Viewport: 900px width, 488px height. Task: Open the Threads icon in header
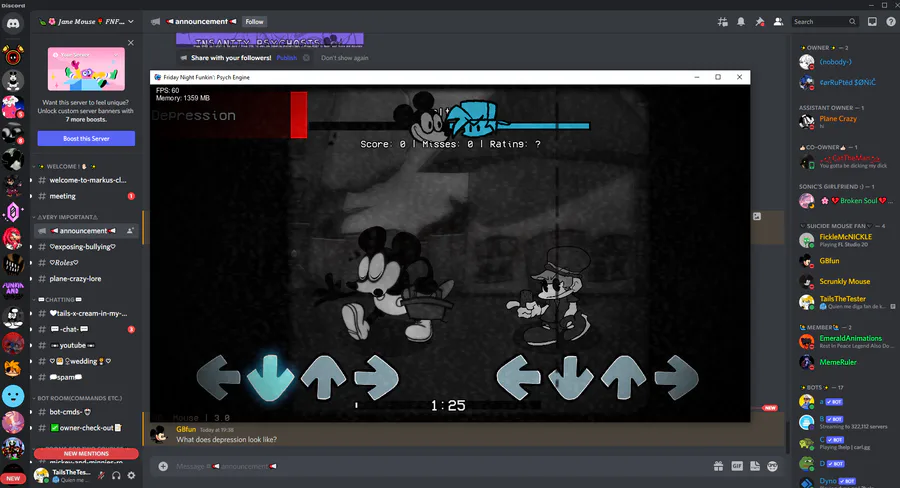(x=722, y=22)
